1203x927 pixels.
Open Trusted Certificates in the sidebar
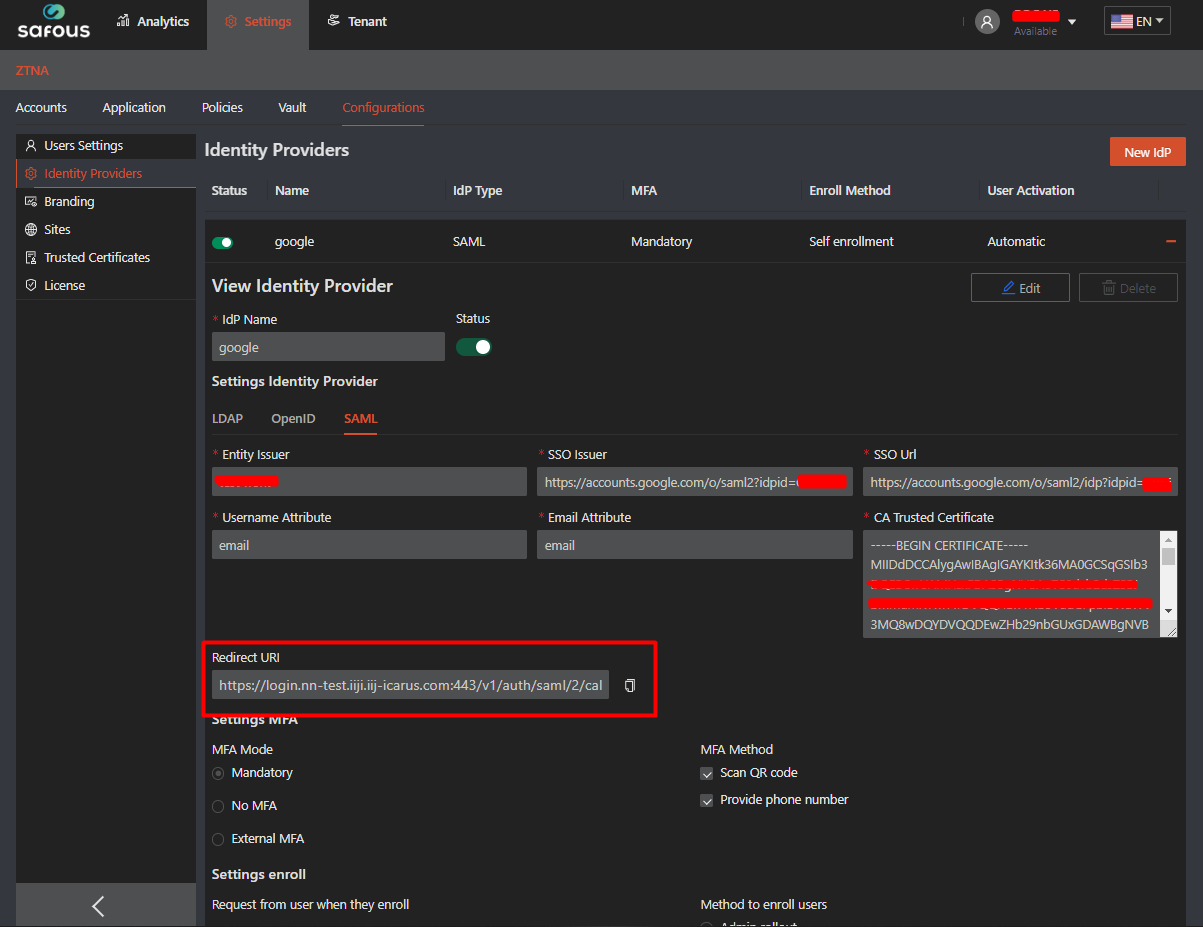pyautogui.click(x=96, y=258)
